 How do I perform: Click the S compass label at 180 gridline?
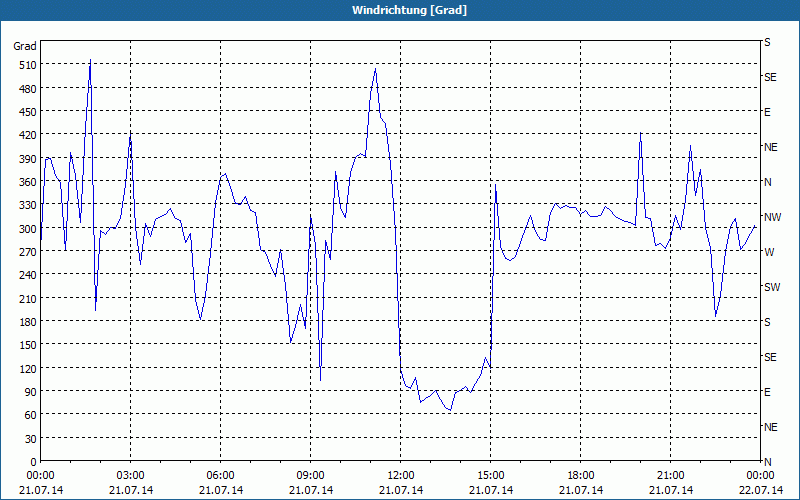pos(767,322)
